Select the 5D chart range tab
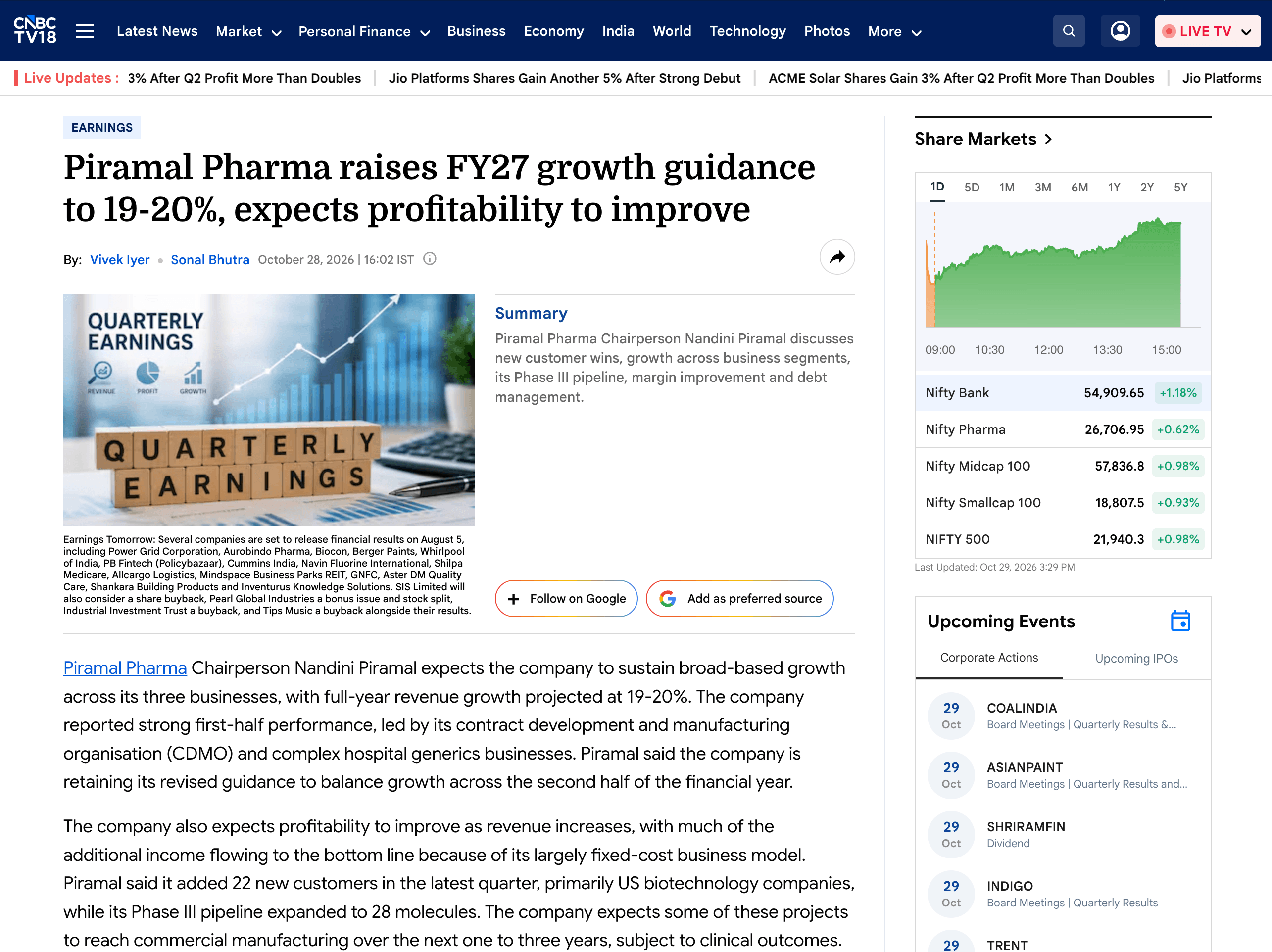The height and width of the screenshot is (952, 1272). 971,188
